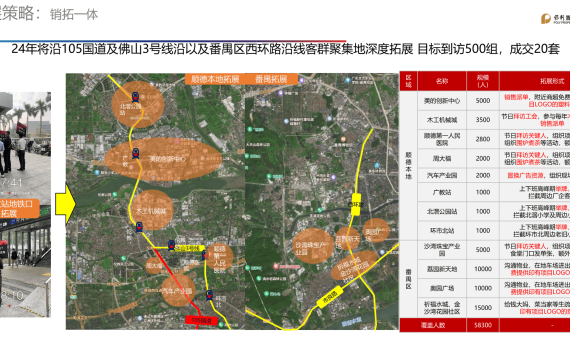
Task: Click the 番禺区 region cell
Action: pyautogui.click(x=409, y=279)
